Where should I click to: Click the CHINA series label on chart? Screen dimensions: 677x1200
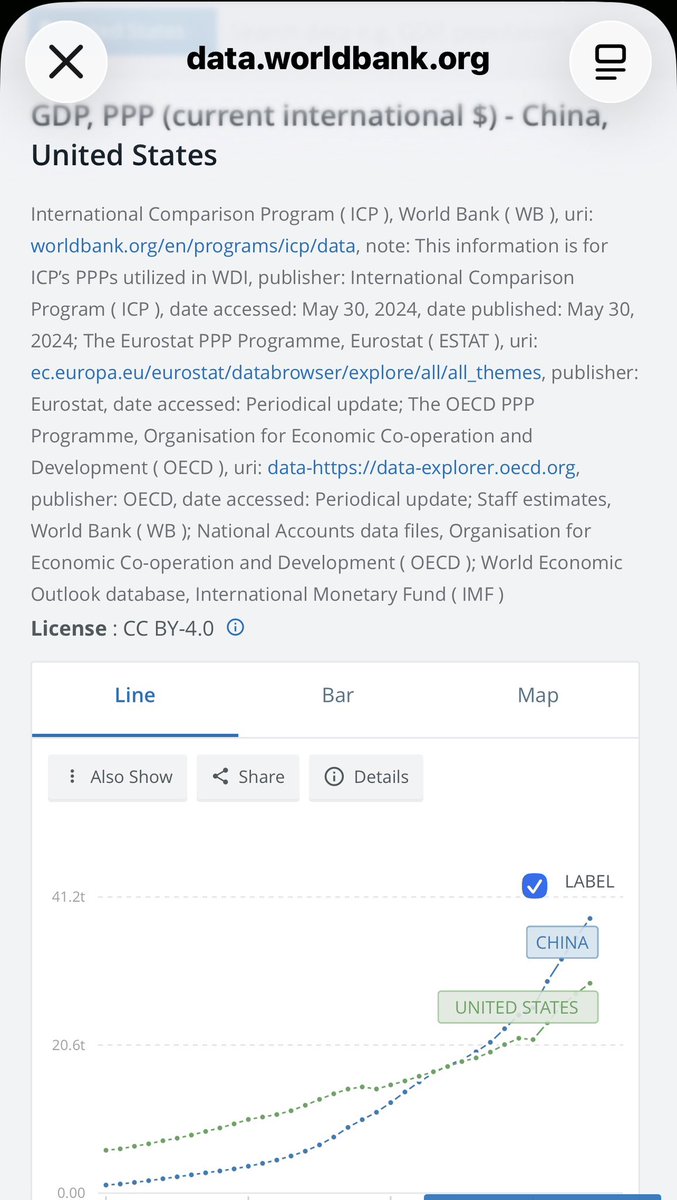point(562,942)
